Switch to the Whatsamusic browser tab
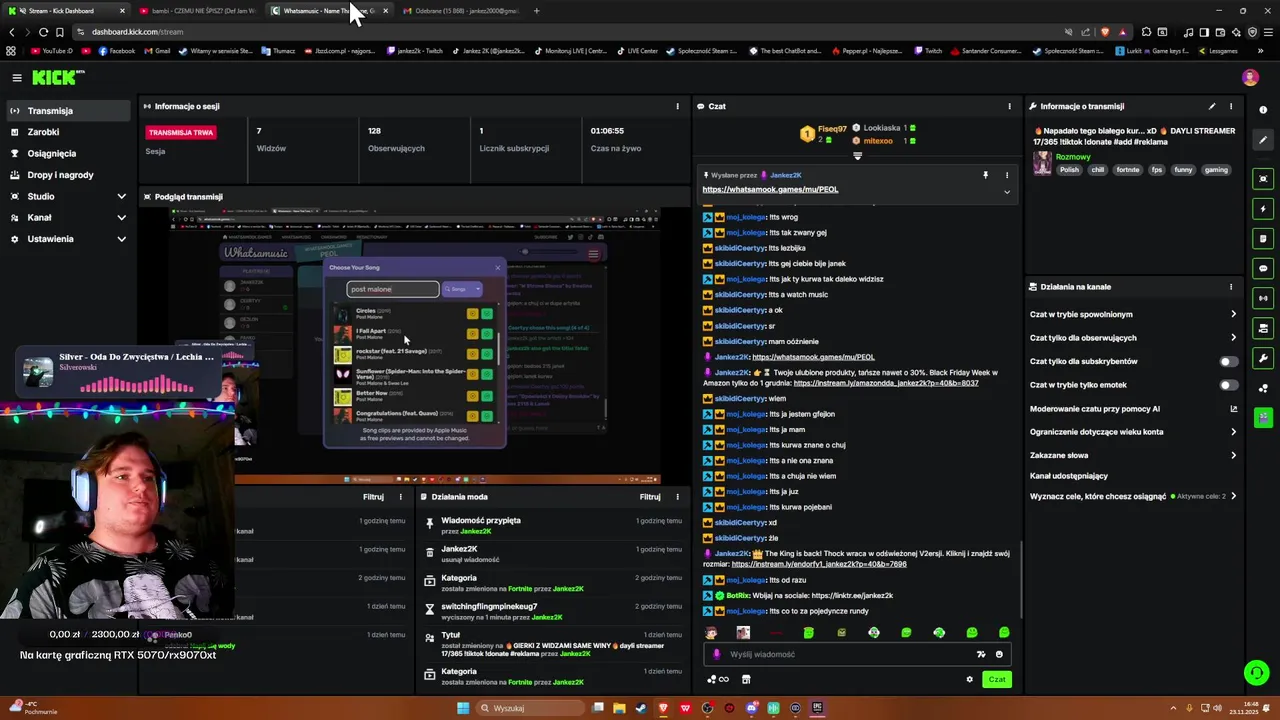 coord(330,11)
